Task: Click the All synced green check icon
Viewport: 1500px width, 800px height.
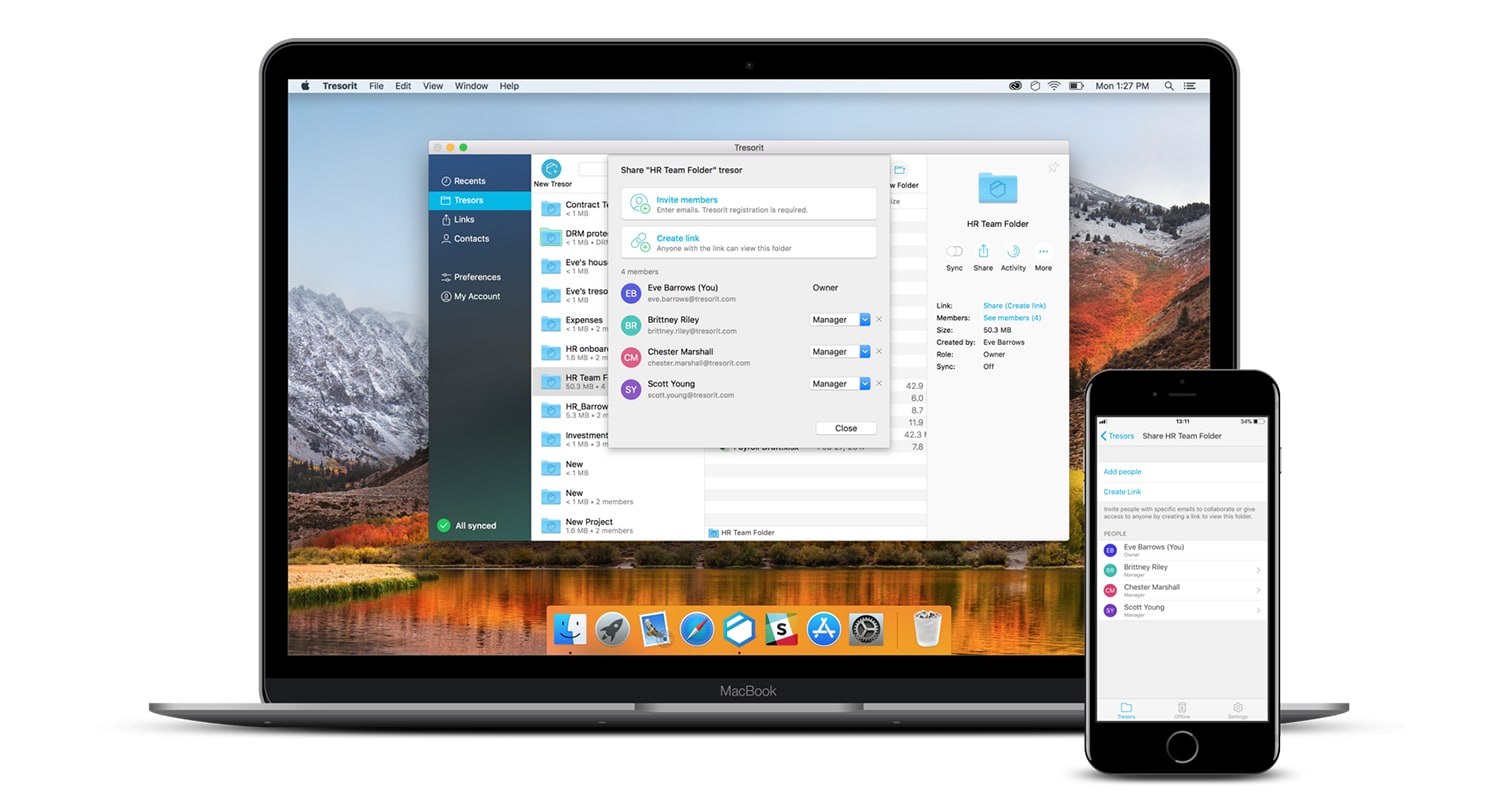Action: [444, 525]
